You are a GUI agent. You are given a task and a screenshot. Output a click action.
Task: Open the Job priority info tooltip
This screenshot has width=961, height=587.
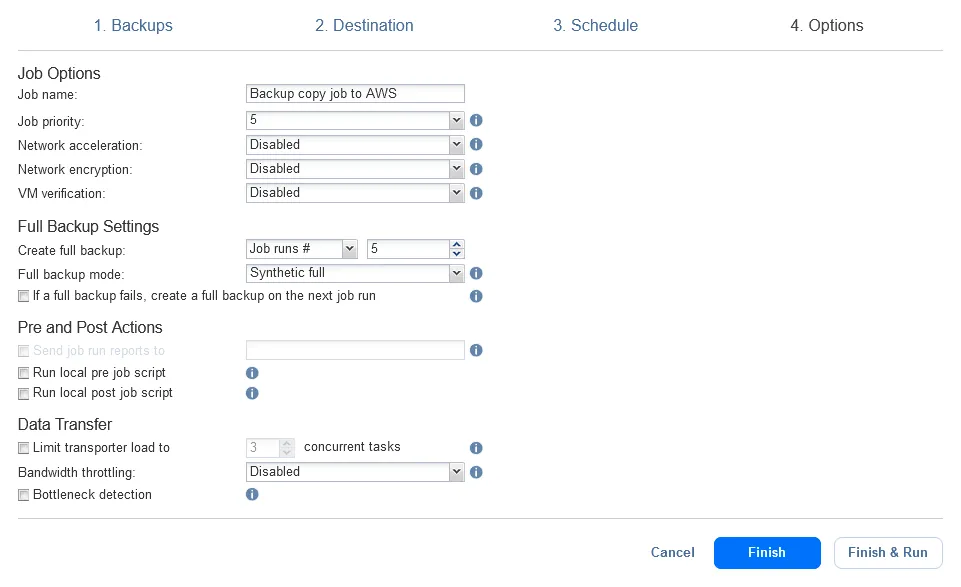(x=476, y=120)
